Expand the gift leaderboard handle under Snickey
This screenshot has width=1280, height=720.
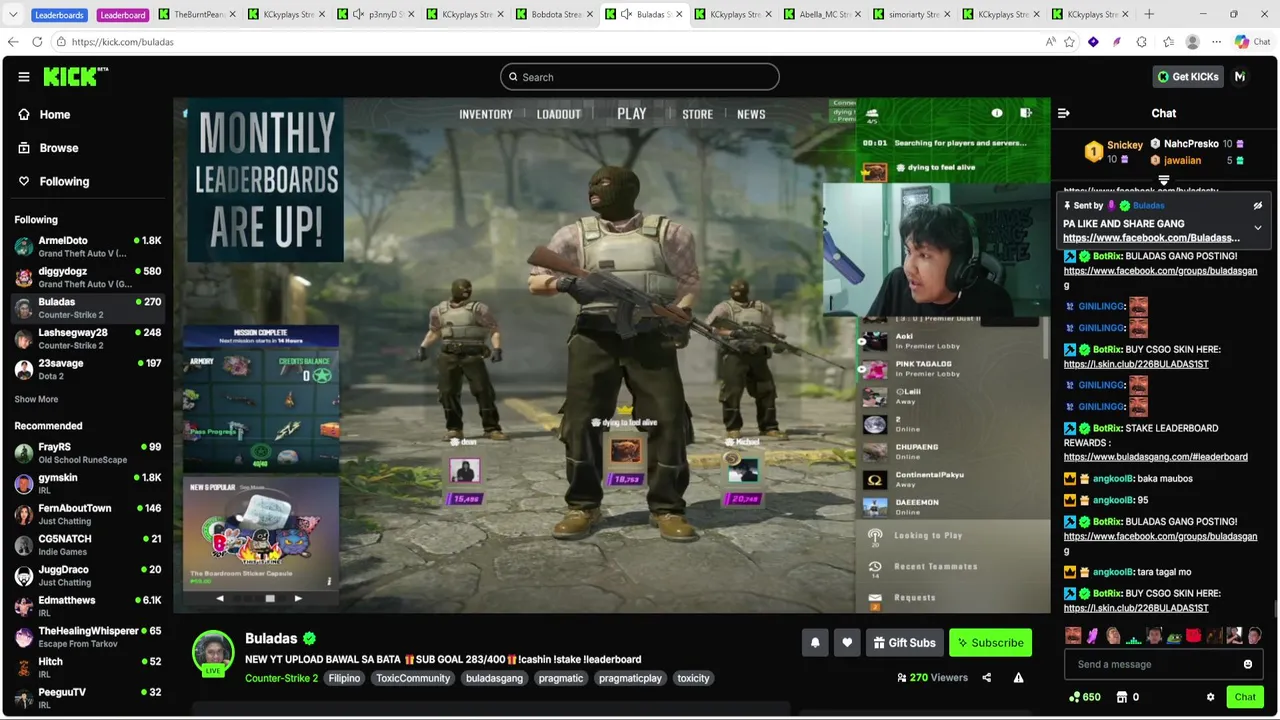pos(1164,181)
